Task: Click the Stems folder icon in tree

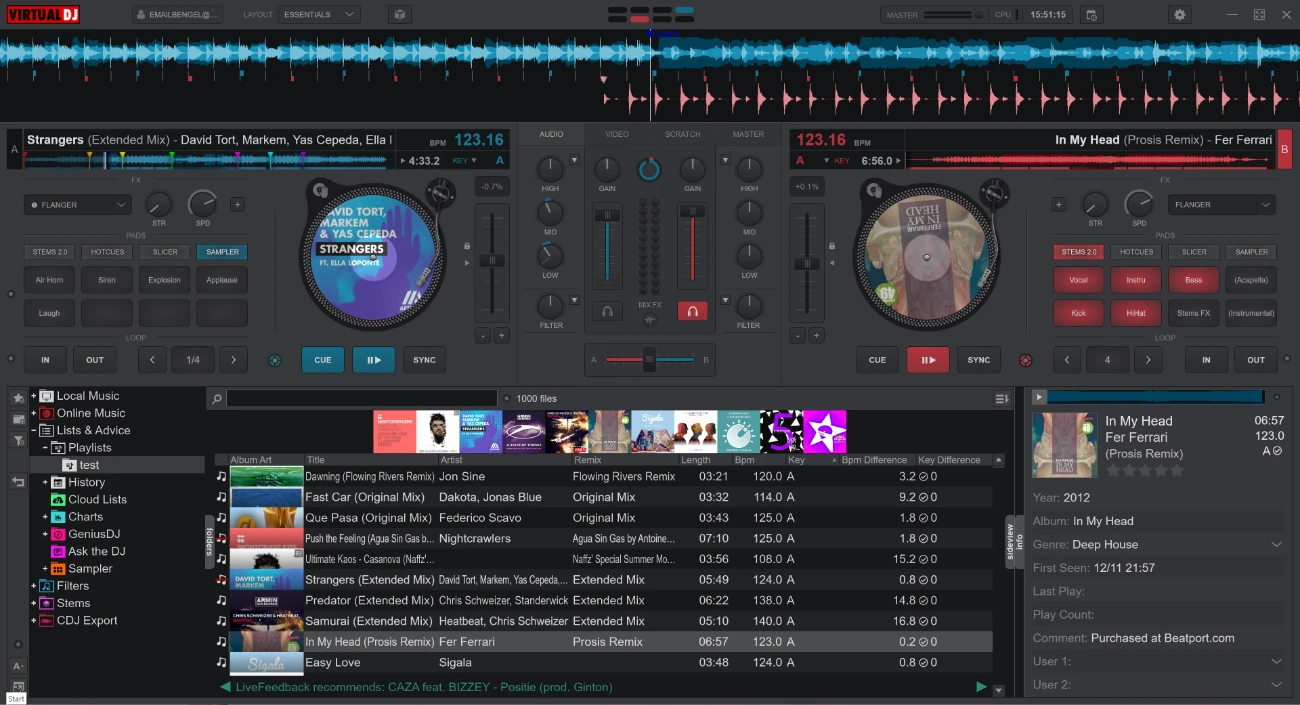Action: [x=47, y=604]
